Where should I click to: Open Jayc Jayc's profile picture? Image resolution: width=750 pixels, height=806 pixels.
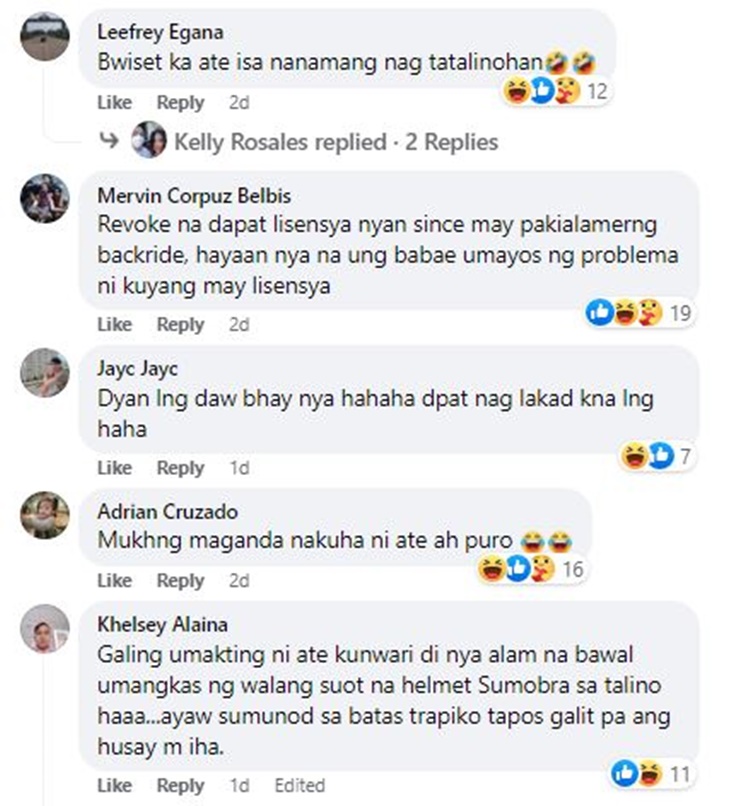click(x=45, y=373)
